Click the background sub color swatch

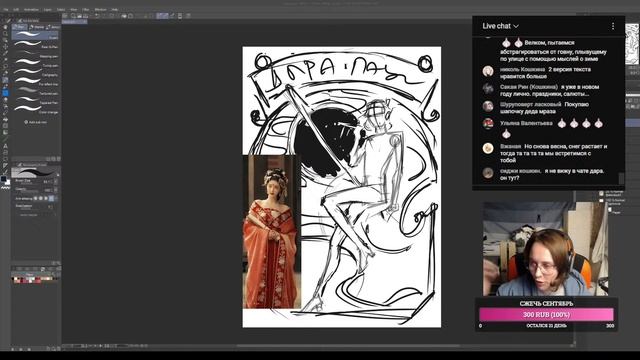pos(8,182)
